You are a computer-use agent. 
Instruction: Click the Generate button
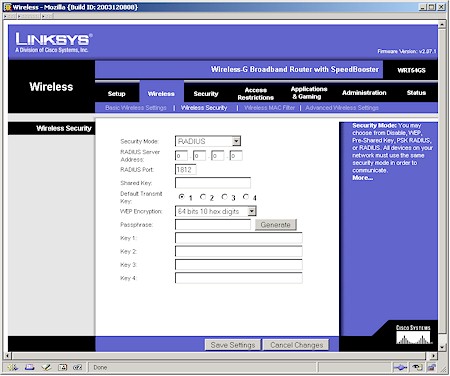pos(276,225)
